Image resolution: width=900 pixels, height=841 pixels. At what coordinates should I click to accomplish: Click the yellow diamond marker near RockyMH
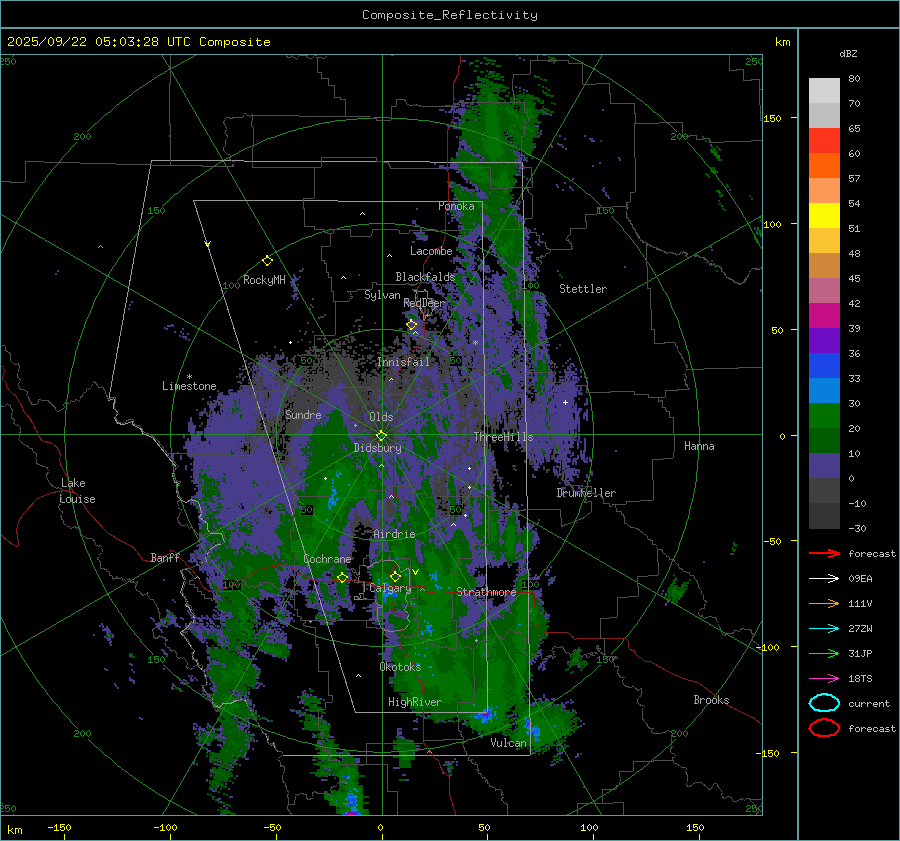point(267,260)
